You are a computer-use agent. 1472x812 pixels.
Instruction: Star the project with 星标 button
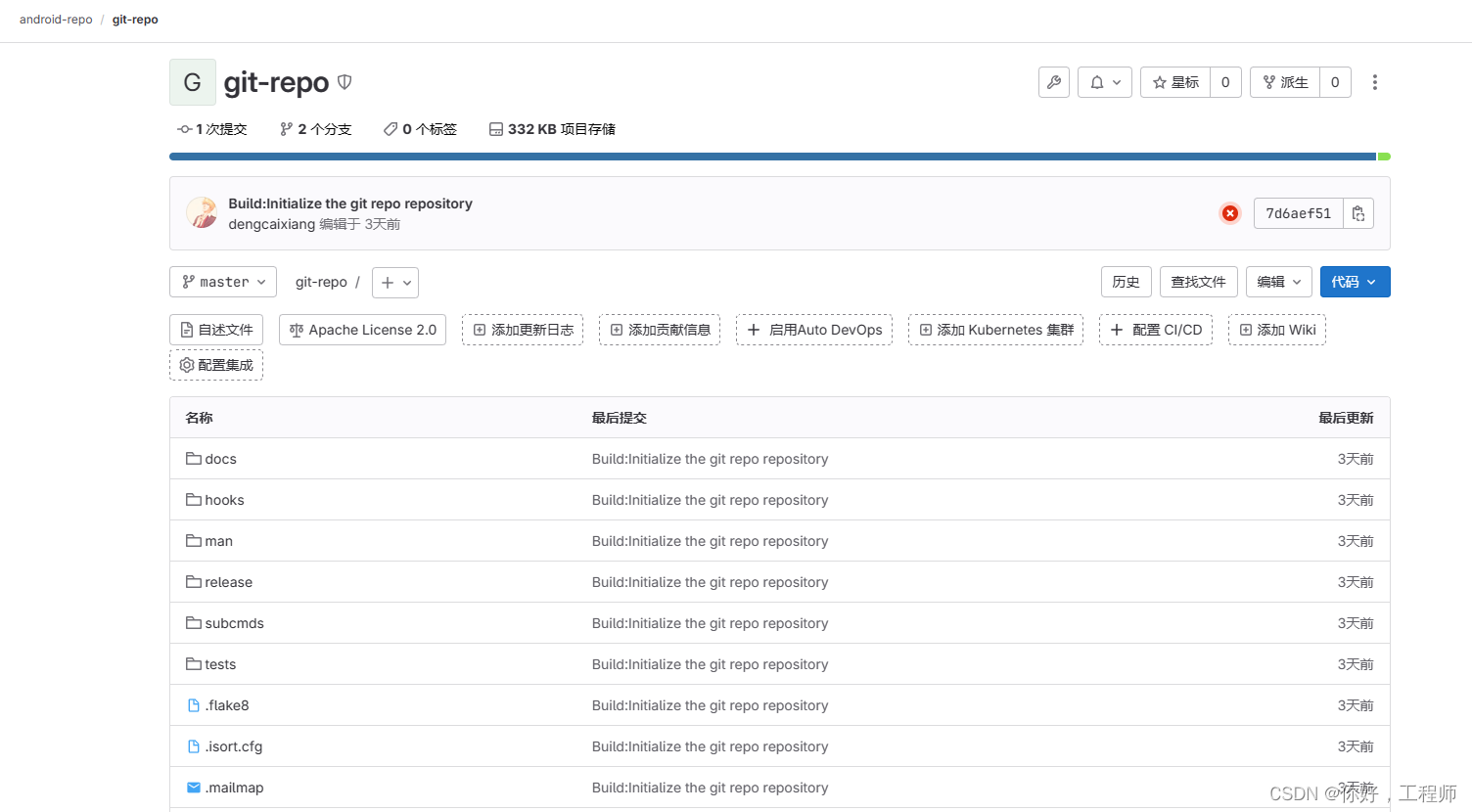coord(1175,82)
